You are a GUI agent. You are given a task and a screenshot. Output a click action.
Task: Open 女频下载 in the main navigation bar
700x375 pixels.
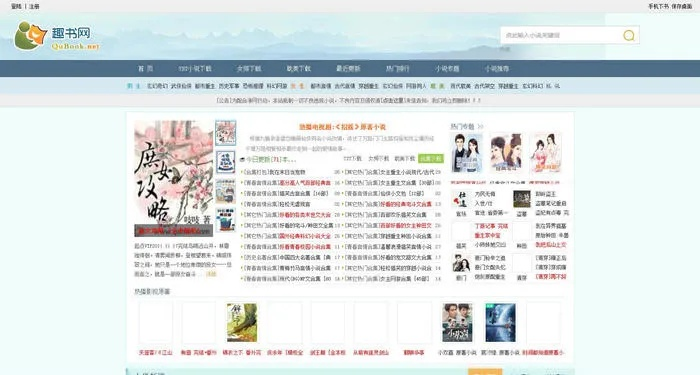pos(249,68)
